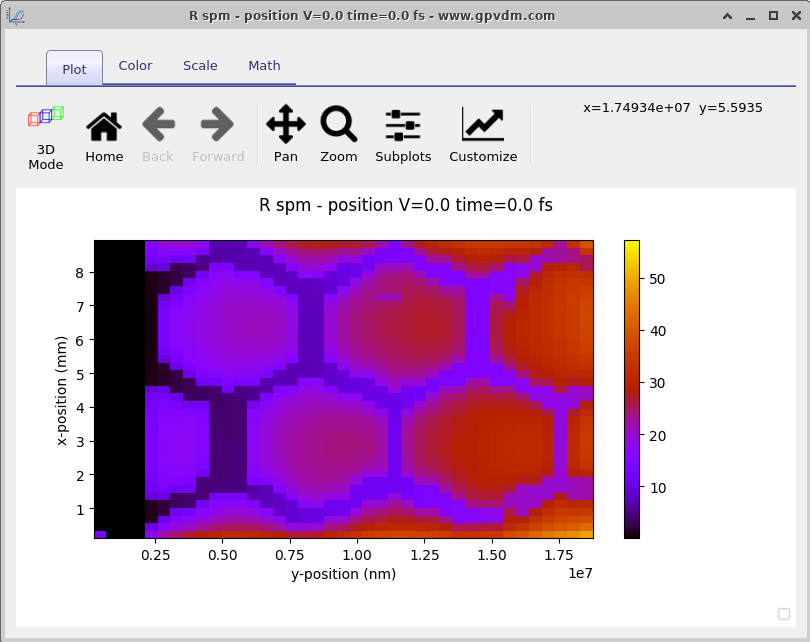Screen dimensions: 810x642
Task: Switch to the Color tab
Action: click(135, 65)
